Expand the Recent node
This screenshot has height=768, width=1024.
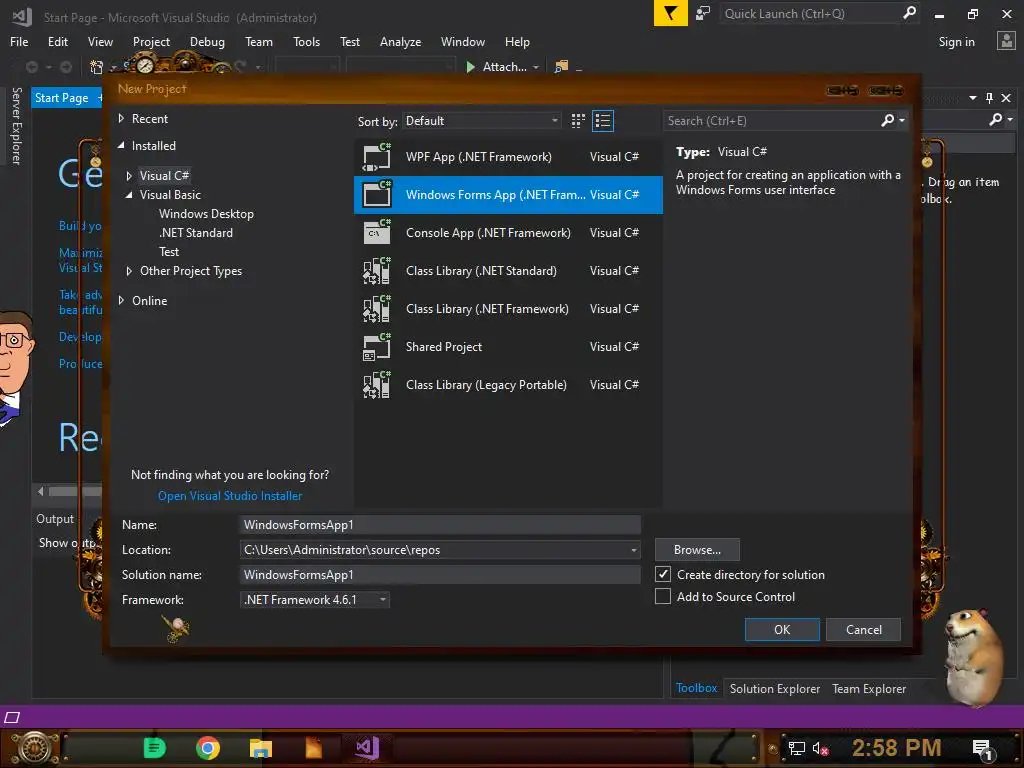coord(121,118)
